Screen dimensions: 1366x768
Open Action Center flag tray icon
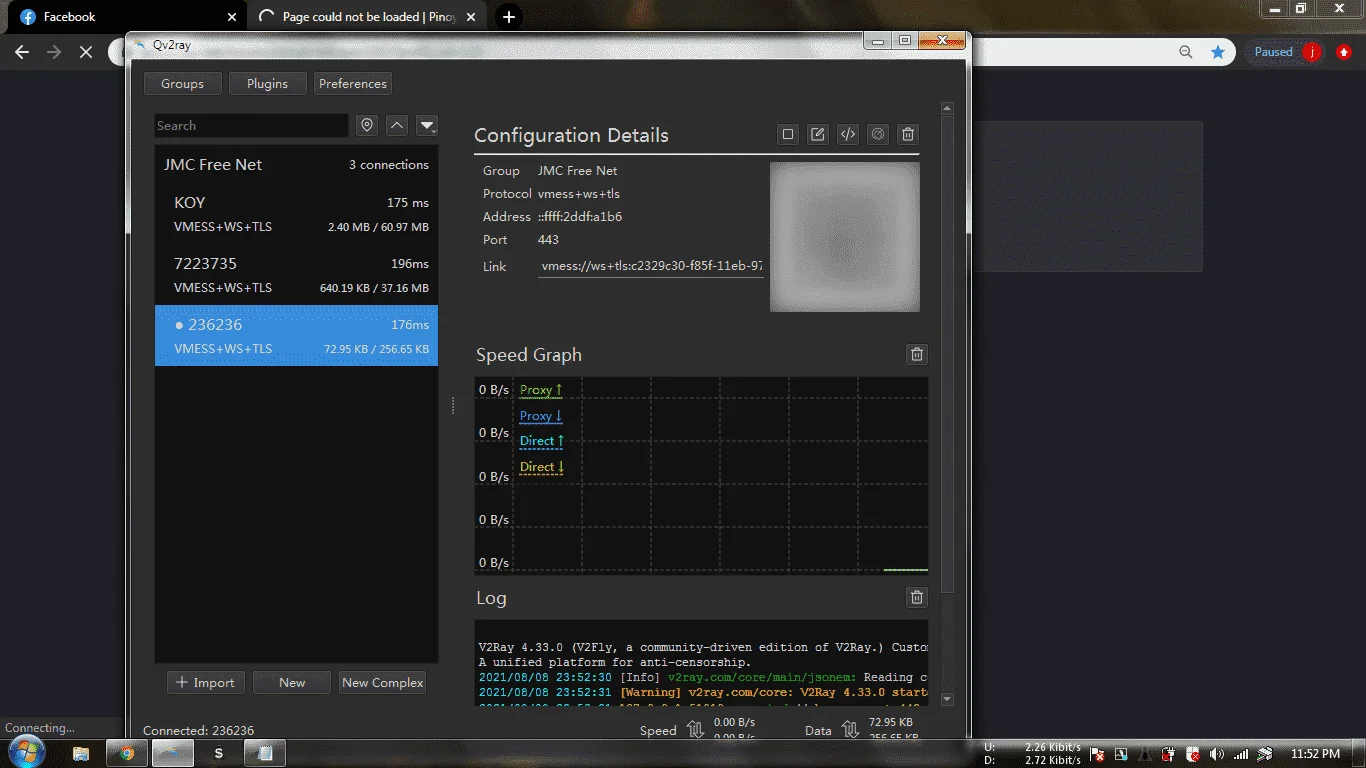click(1097, 754)
